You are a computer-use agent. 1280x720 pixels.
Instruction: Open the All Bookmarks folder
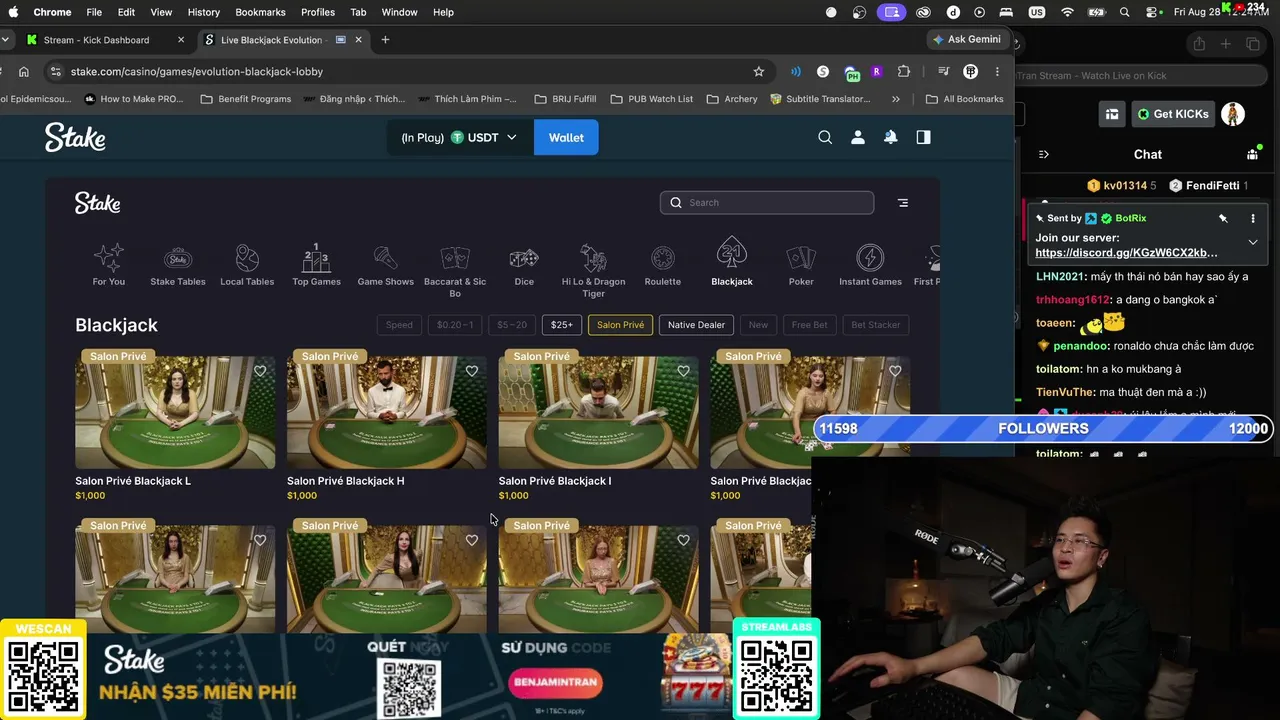coord(965,99)
